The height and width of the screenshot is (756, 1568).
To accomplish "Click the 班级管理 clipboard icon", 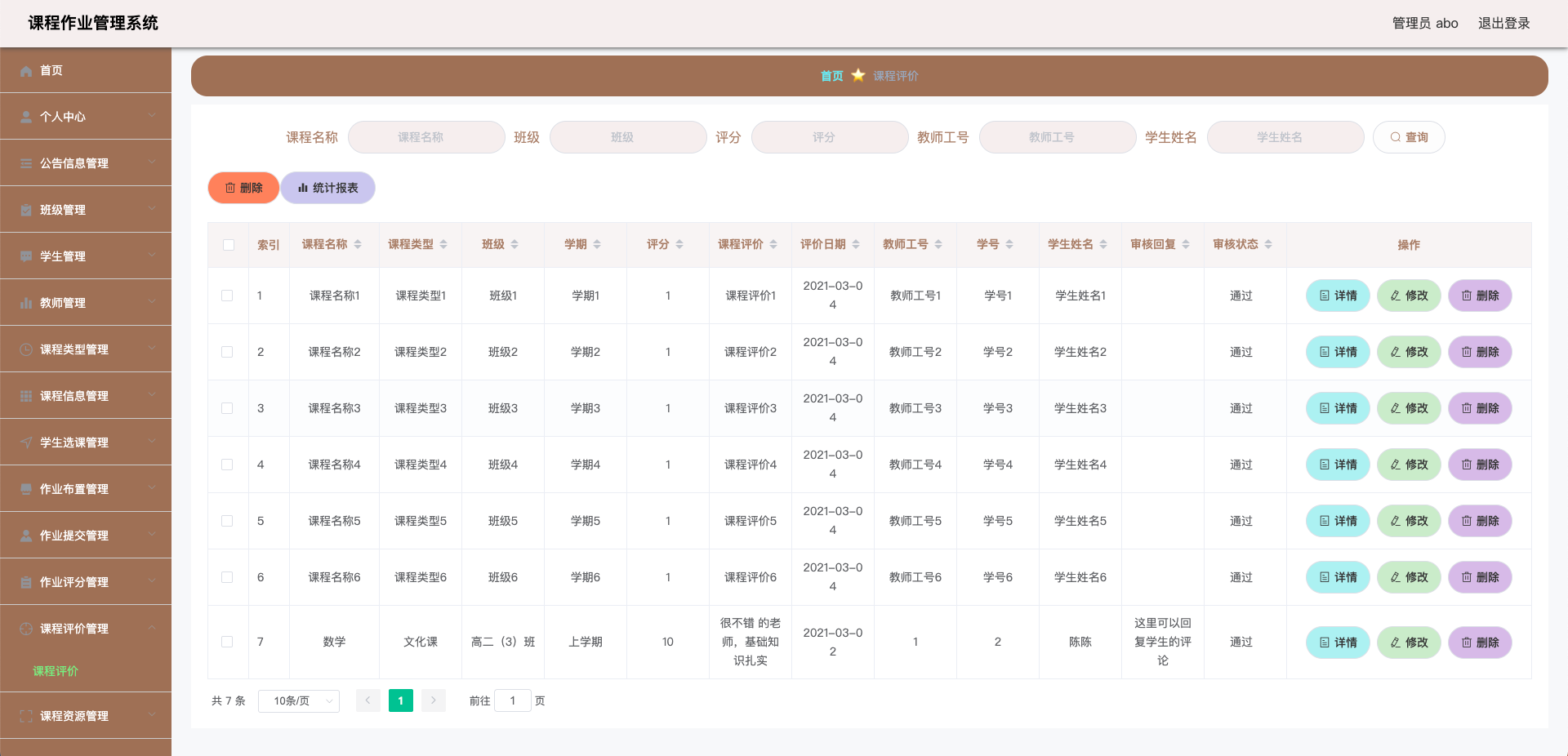I will (26, 211).
